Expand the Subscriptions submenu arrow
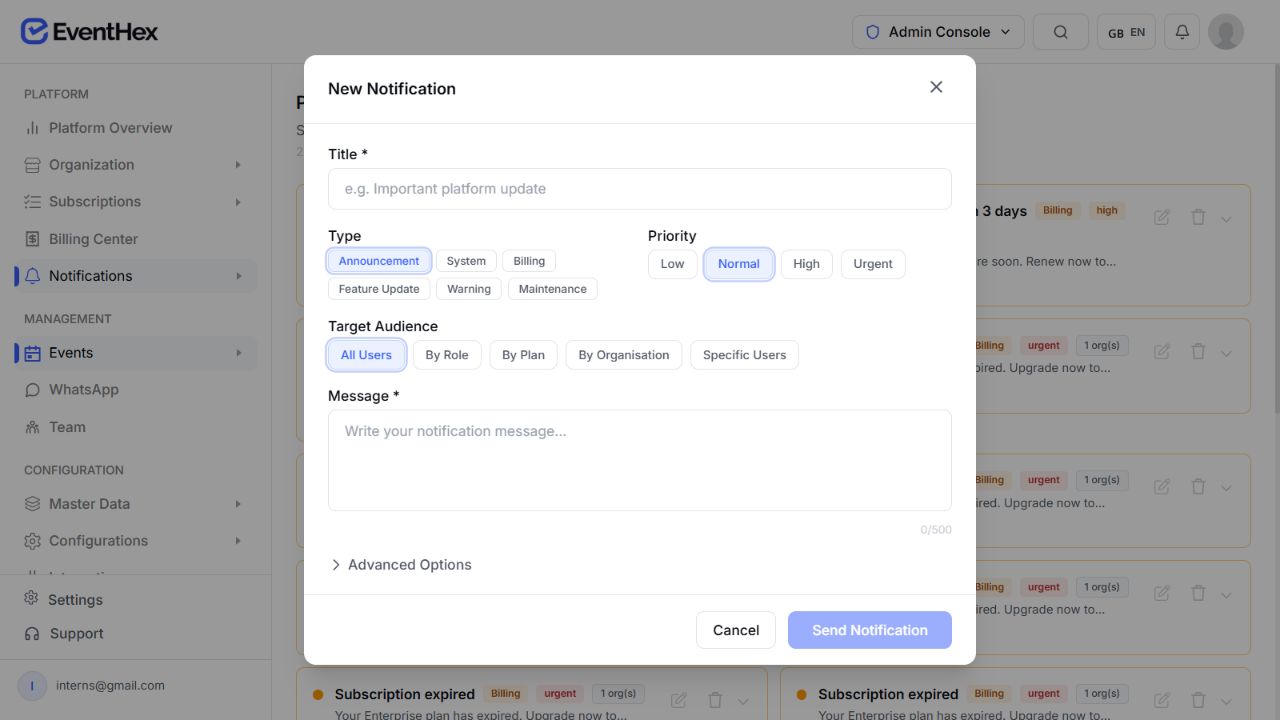1280x720 pixels. 238,202
